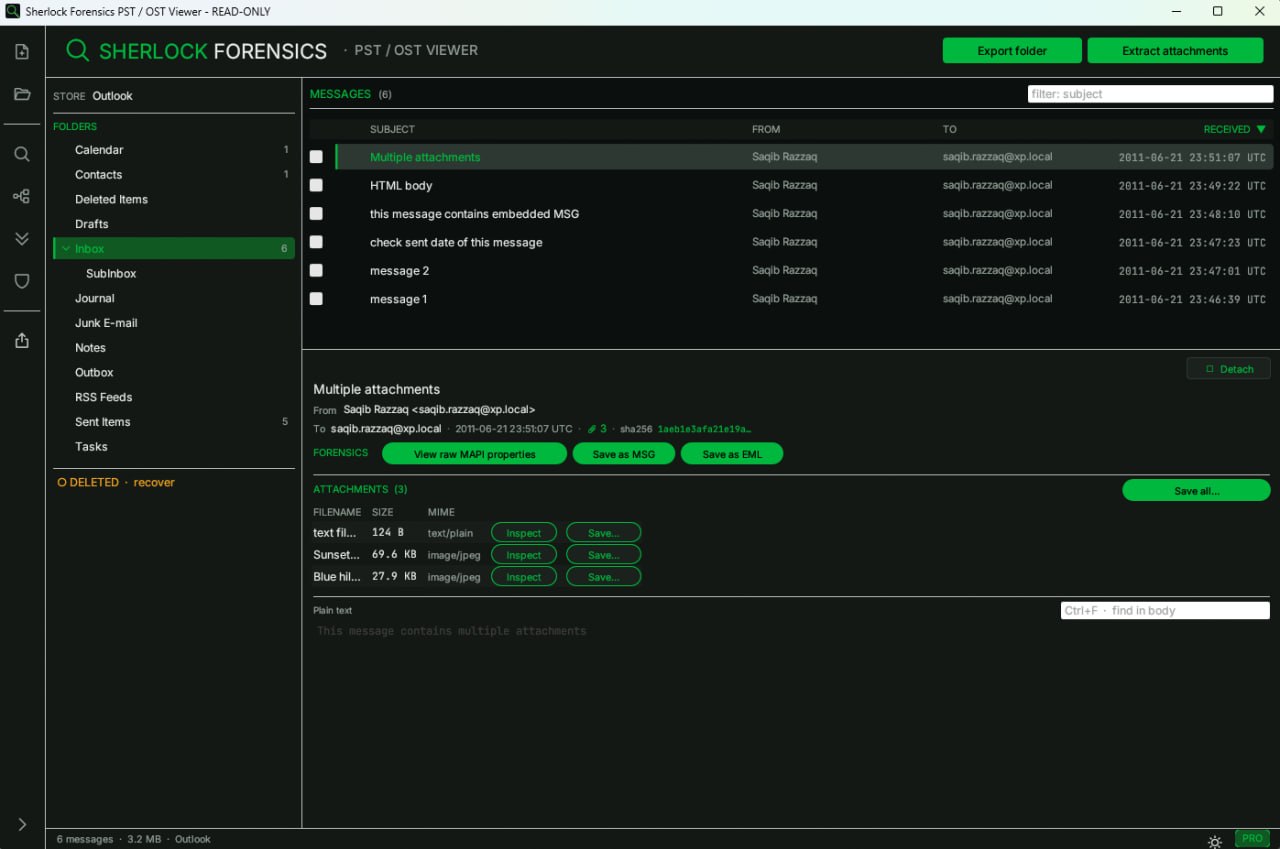The image size is (1280, 849).
Task: Click the tree hierarchy icon in sidebar
Action: tap(22, 196)
